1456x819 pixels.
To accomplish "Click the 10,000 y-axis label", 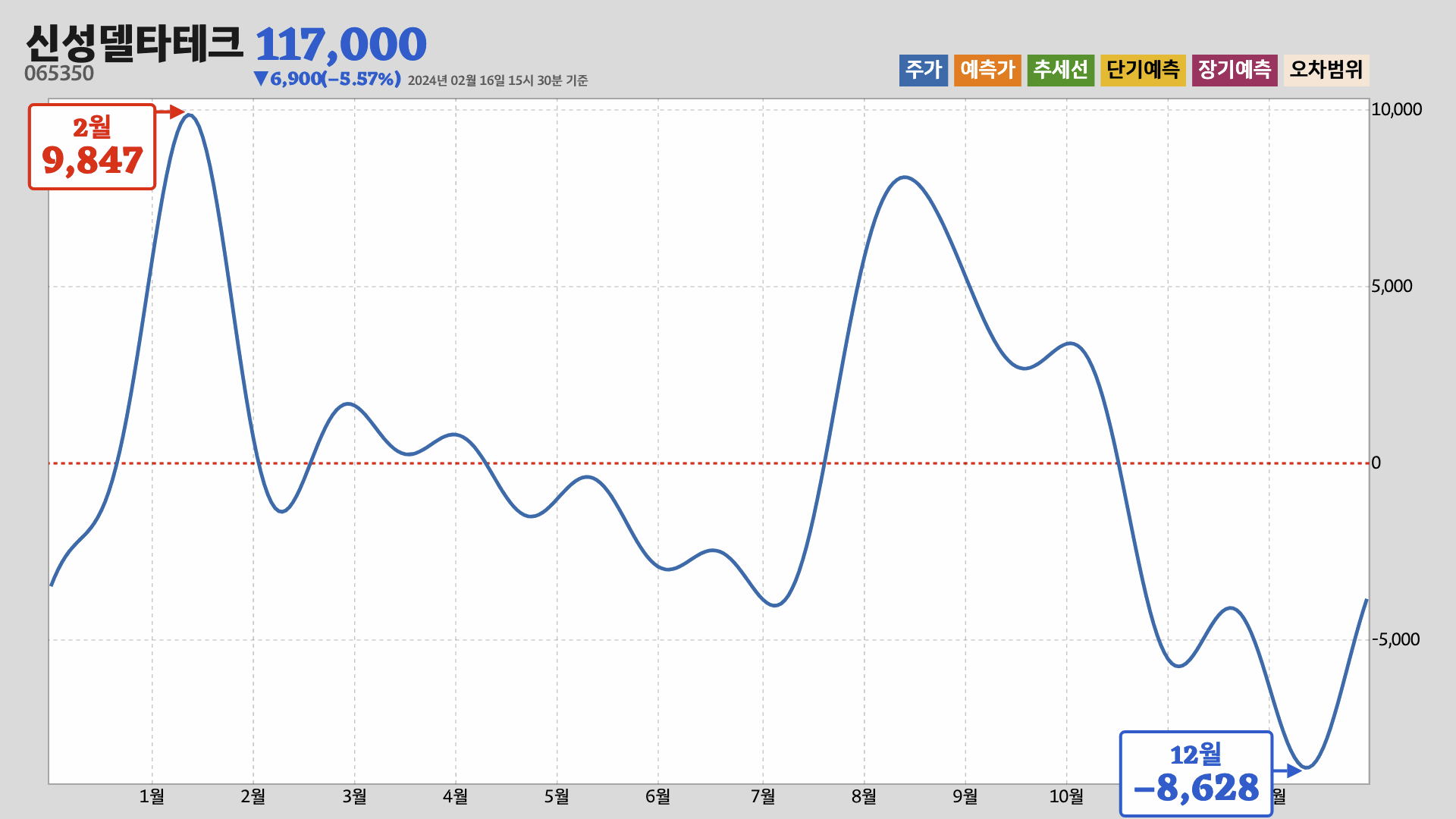I will point(1396,109).
